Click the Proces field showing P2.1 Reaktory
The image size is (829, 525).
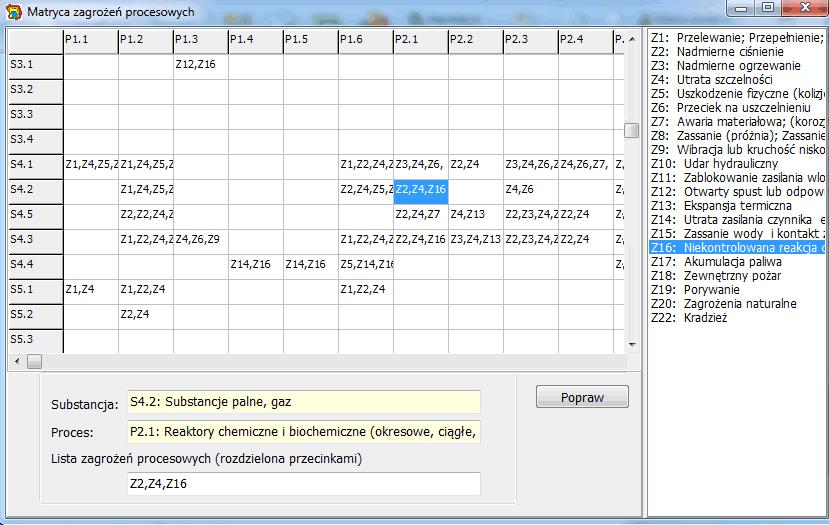[x=303, y=432]
